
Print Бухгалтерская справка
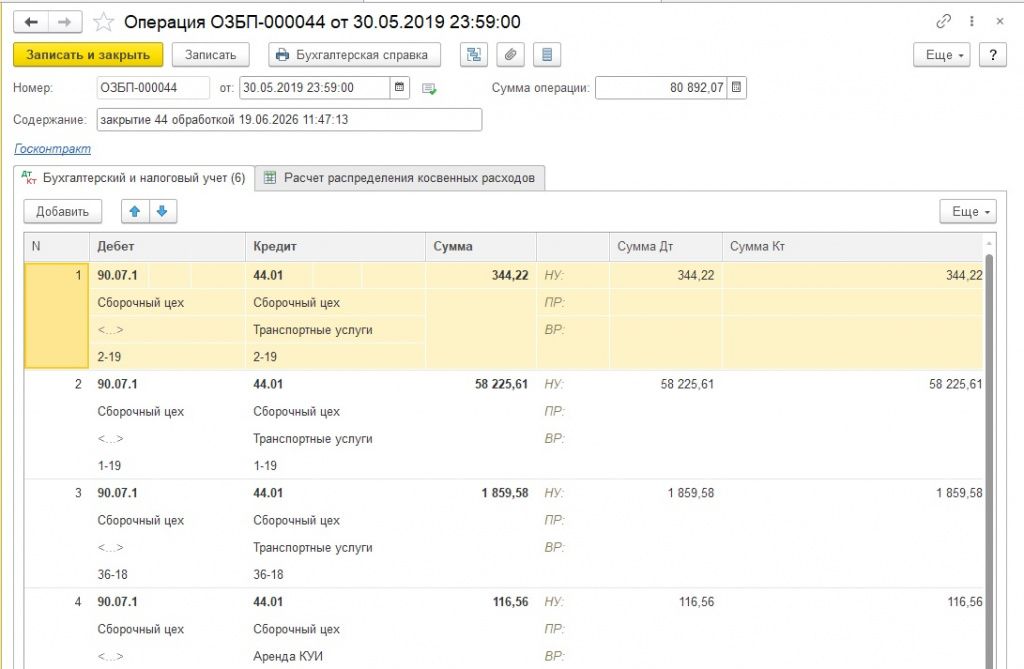(x=355, y=55)
